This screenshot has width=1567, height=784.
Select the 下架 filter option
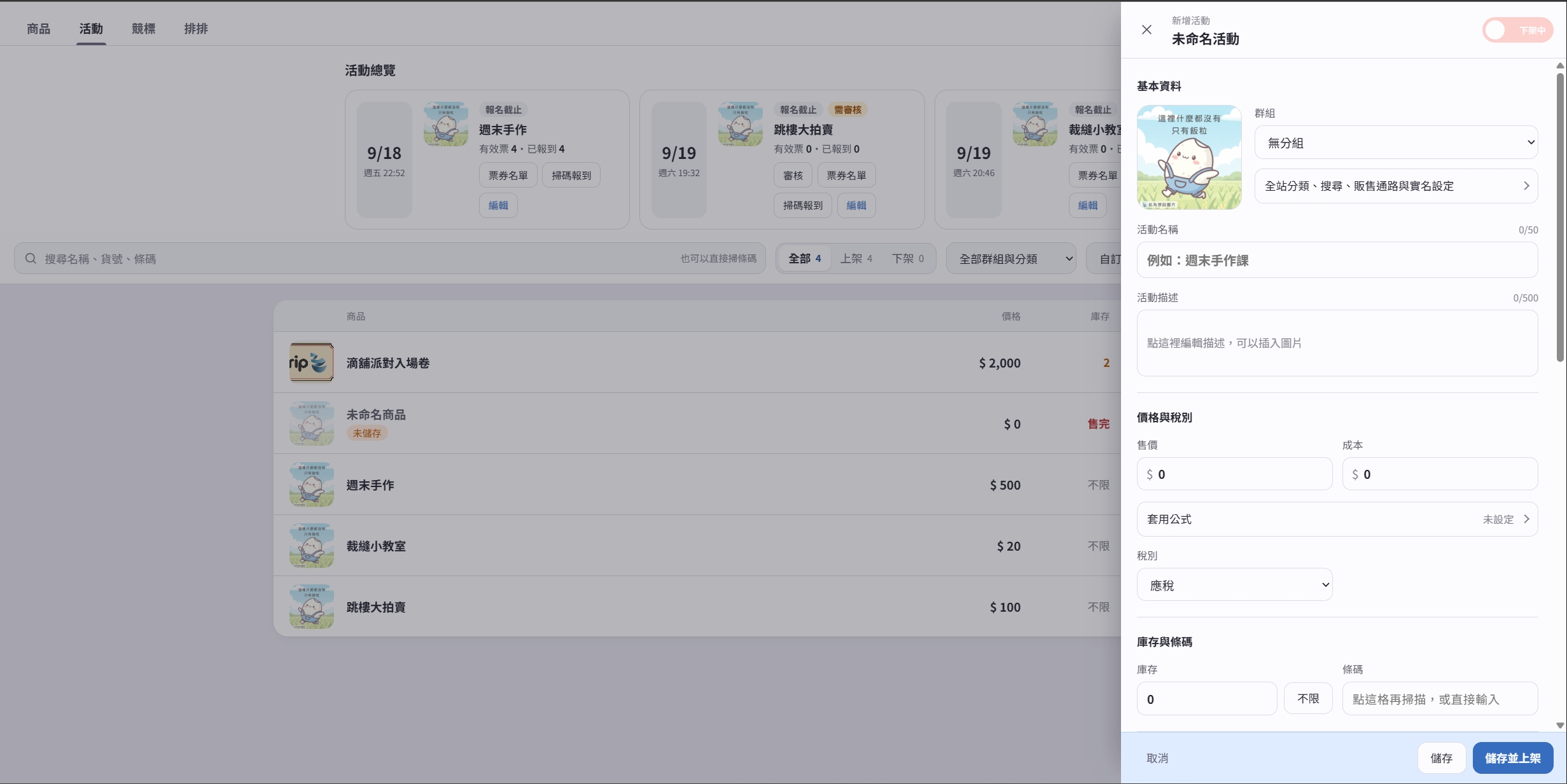[908, 259]
